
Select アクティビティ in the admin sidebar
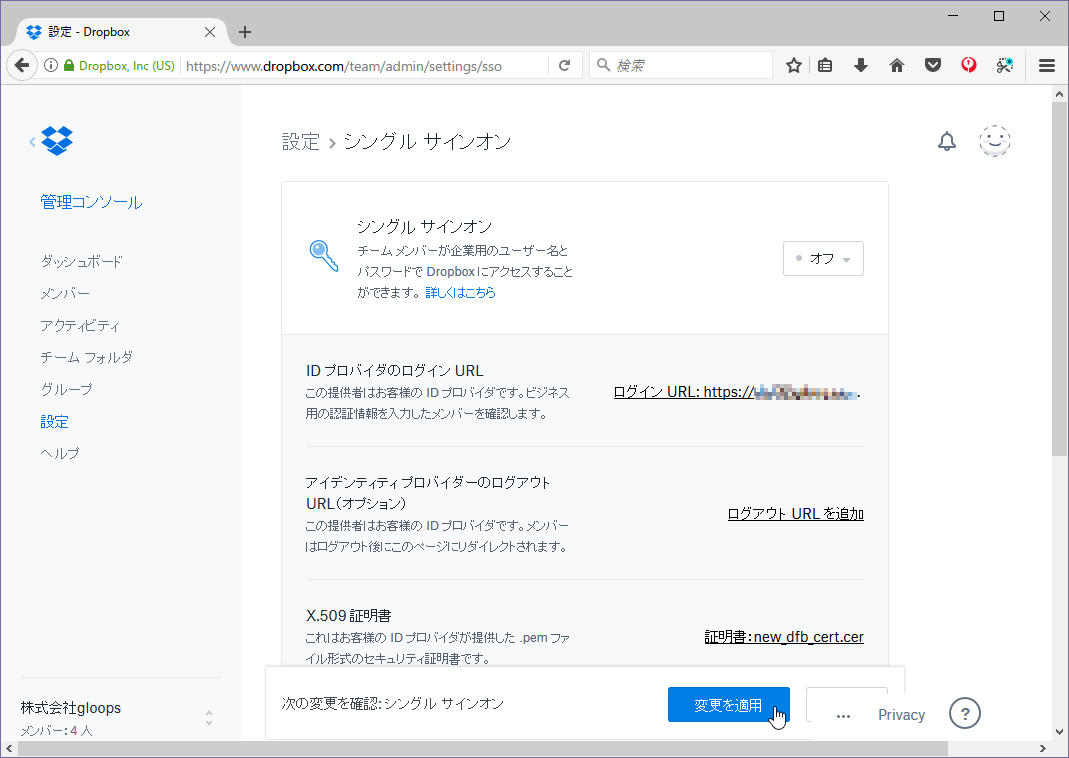tap(80, 325)
